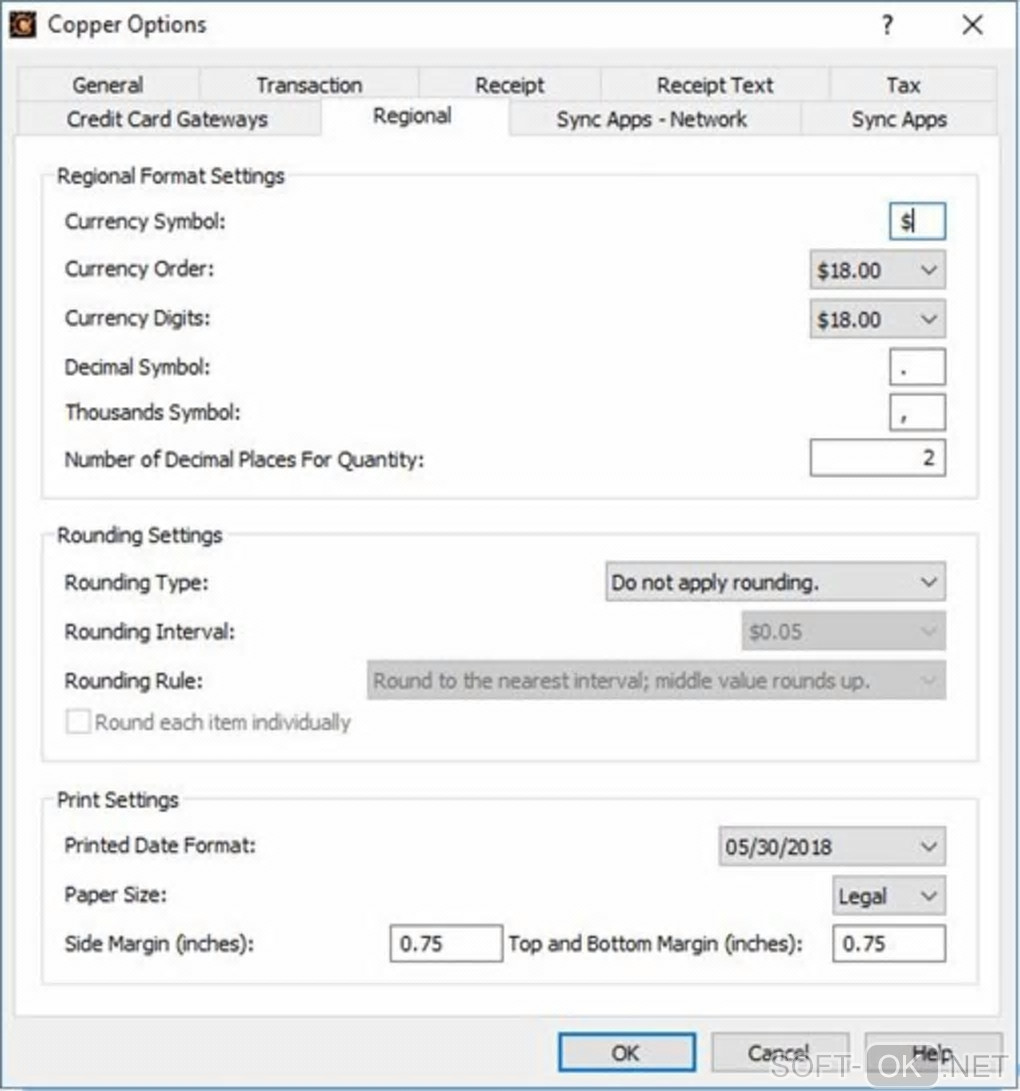The height and width of the screenshot is (1091, 1020).
Task: Click the Currency Symbol label
Action: 145,221
